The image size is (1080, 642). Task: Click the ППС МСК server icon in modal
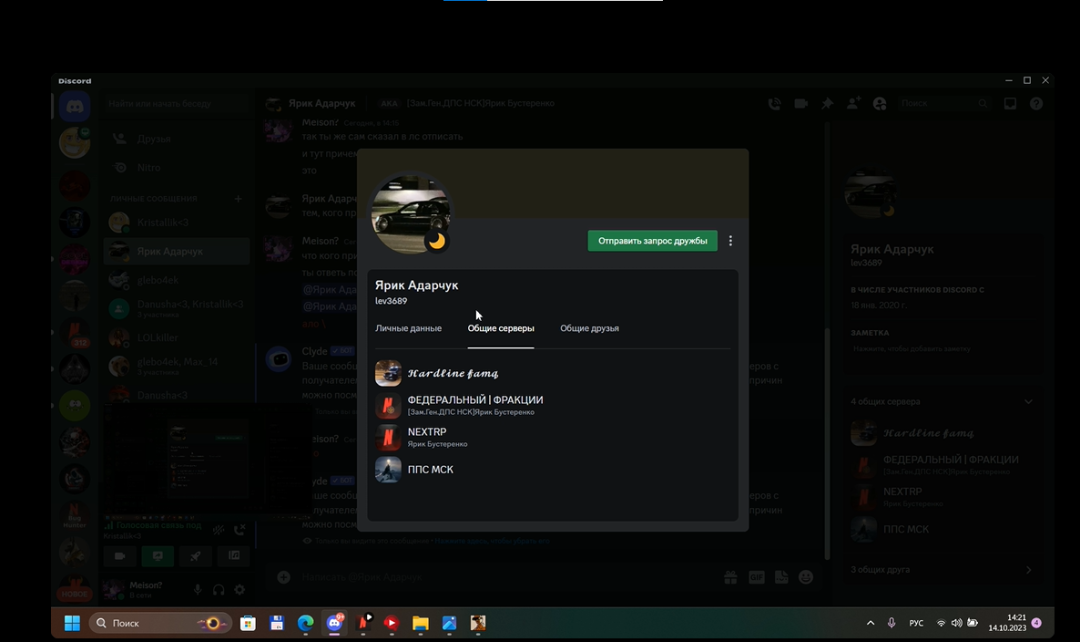click(388, 470)
